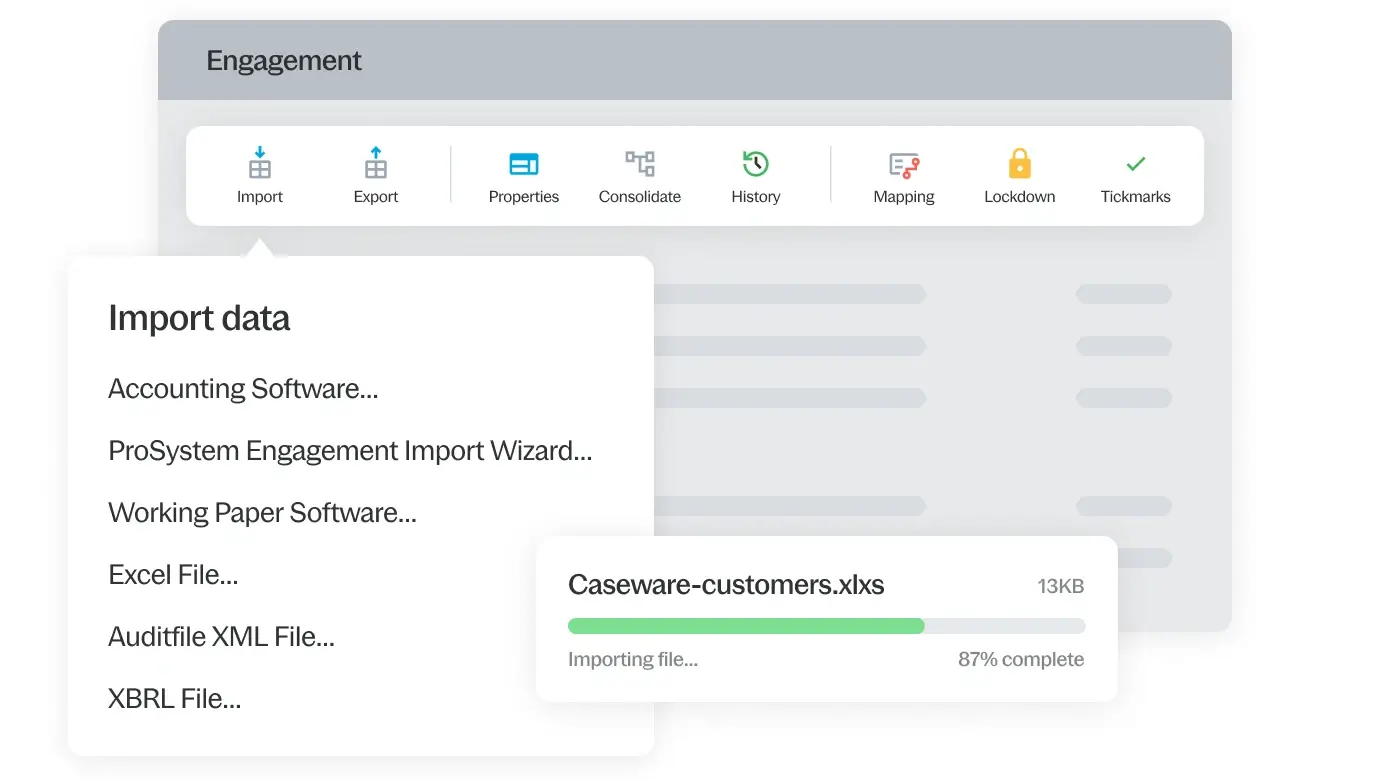
Task: Pick the Working Paper Software... entry
Action: pyautogui.click(x=262, y=513)
